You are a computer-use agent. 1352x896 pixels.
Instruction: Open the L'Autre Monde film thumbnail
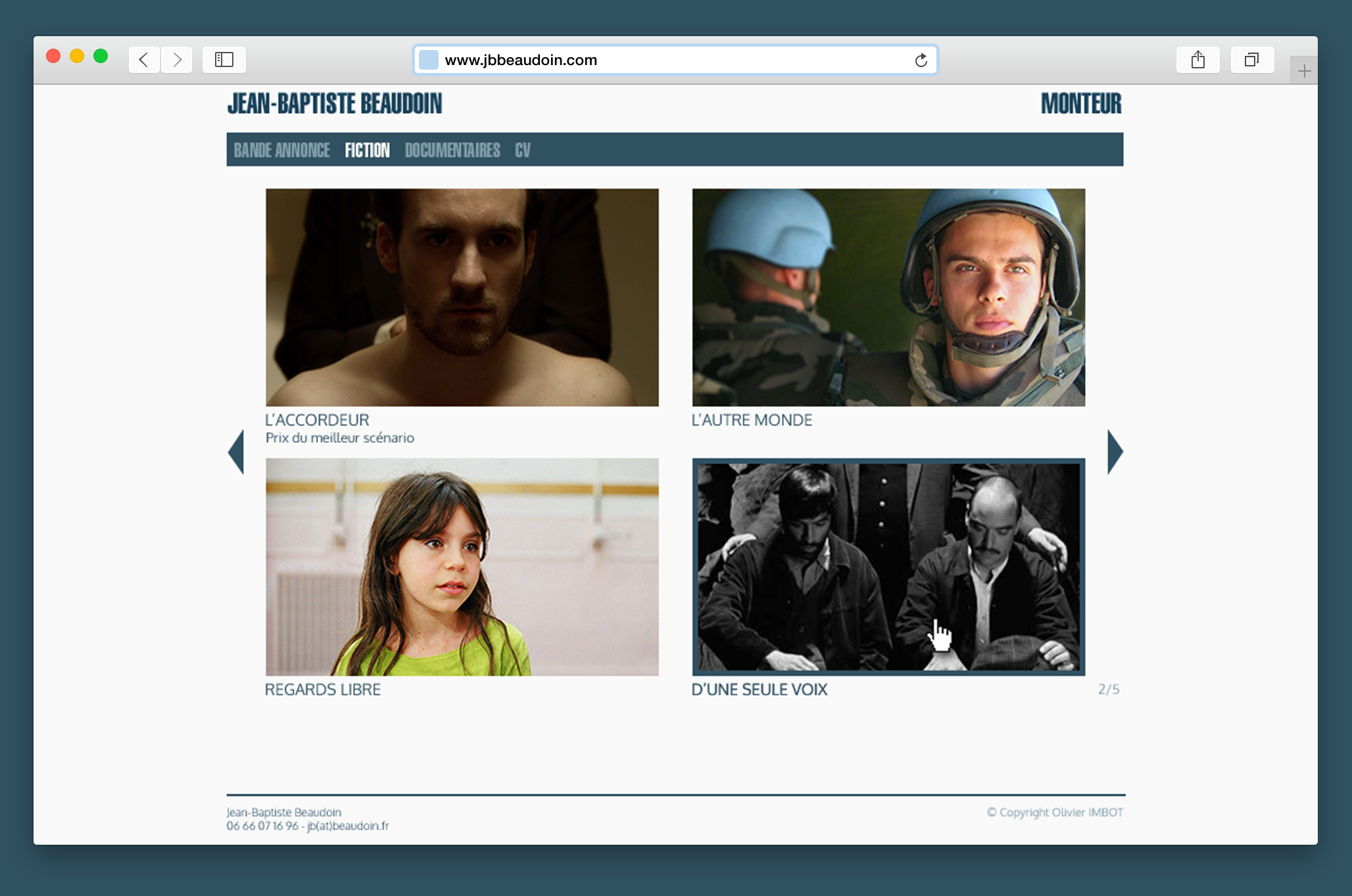click(x=888, y=297)
